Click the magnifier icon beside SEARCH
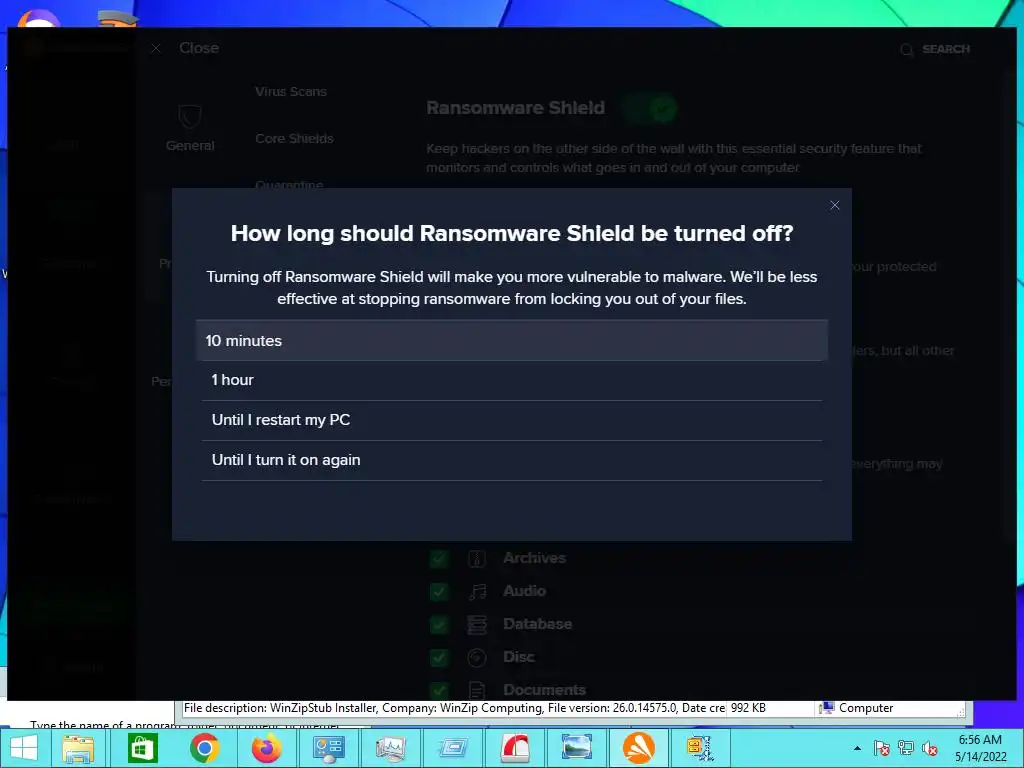The height and width of the screenshot is (768, 1024). tap(906, 50)
